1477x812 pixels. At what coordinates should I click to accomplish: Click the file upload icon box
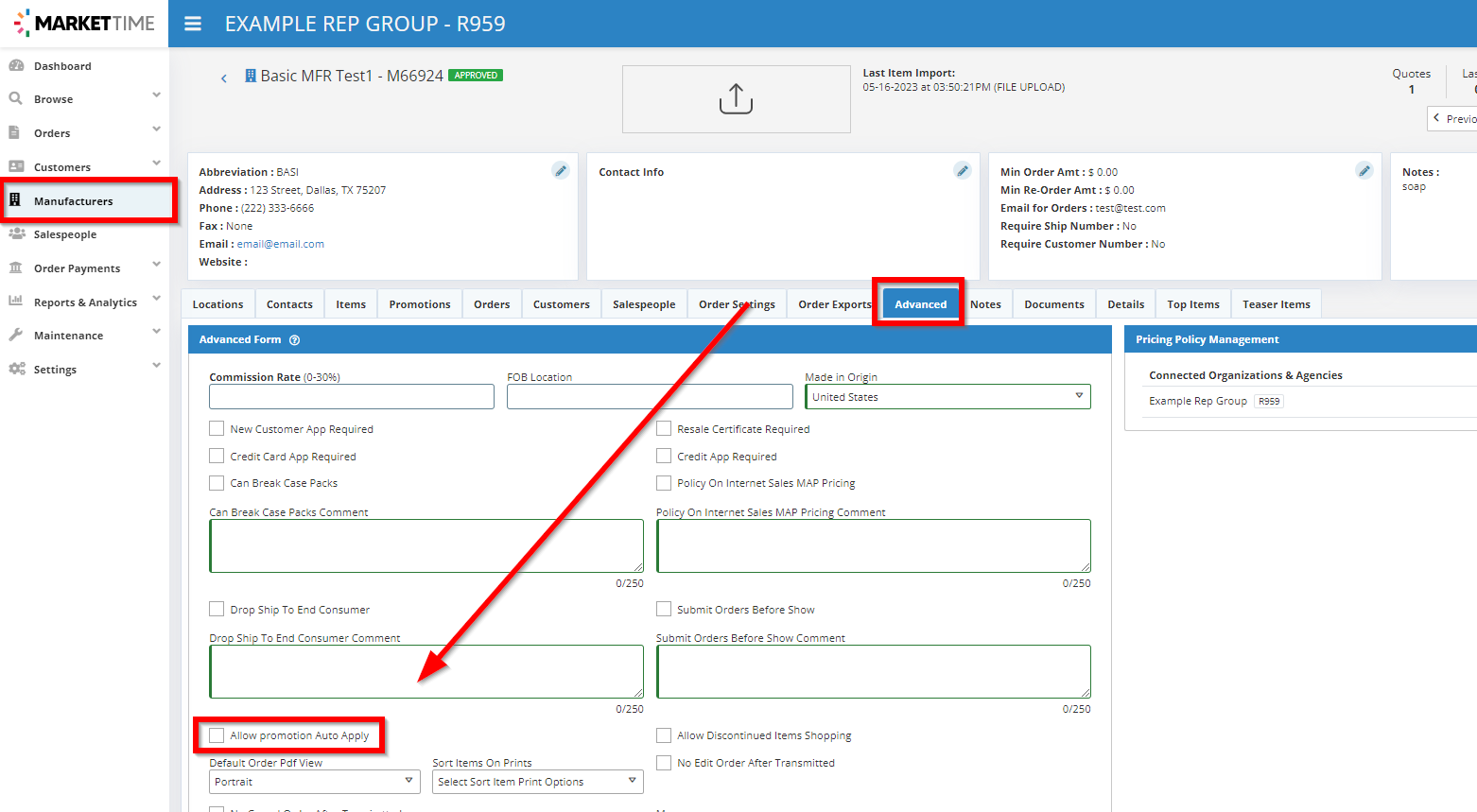[737, 99]
